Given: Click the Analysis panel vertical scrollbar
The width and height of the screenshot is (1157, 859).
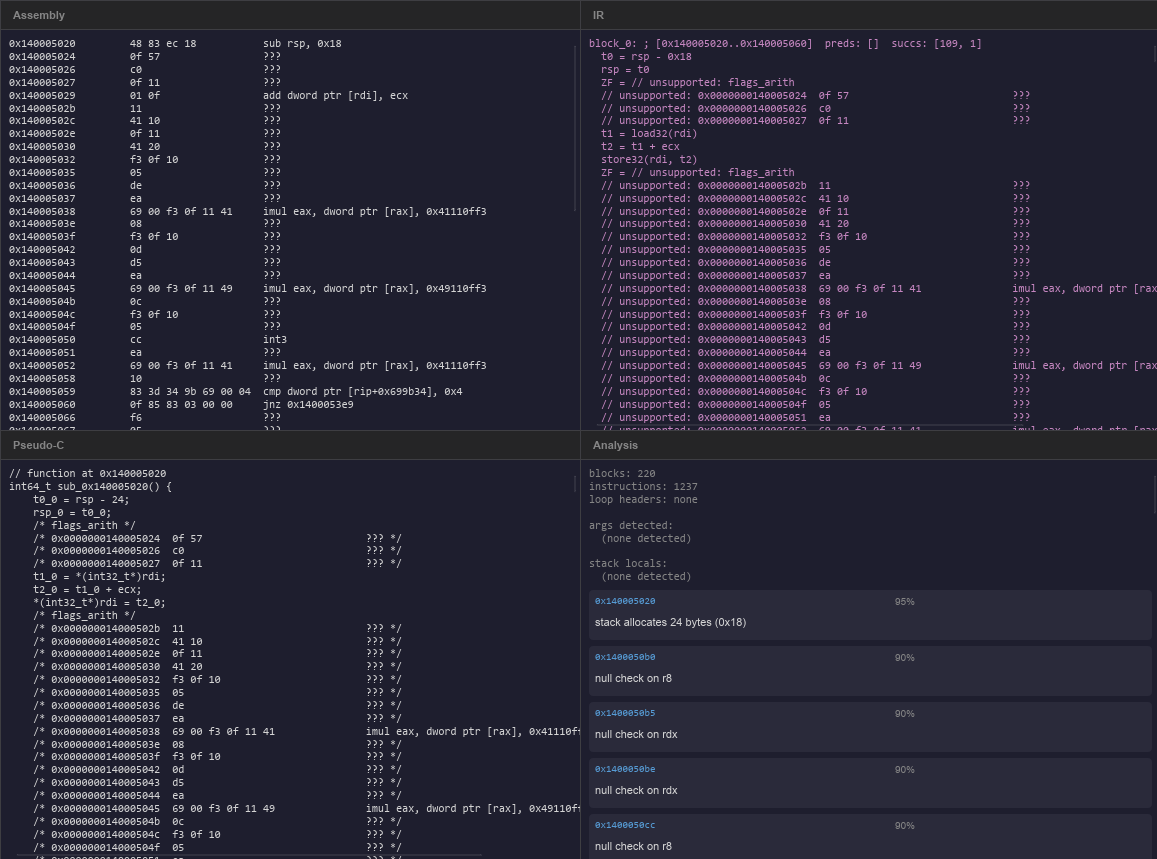Looking at the screenshot, I should click(1154, 494).
